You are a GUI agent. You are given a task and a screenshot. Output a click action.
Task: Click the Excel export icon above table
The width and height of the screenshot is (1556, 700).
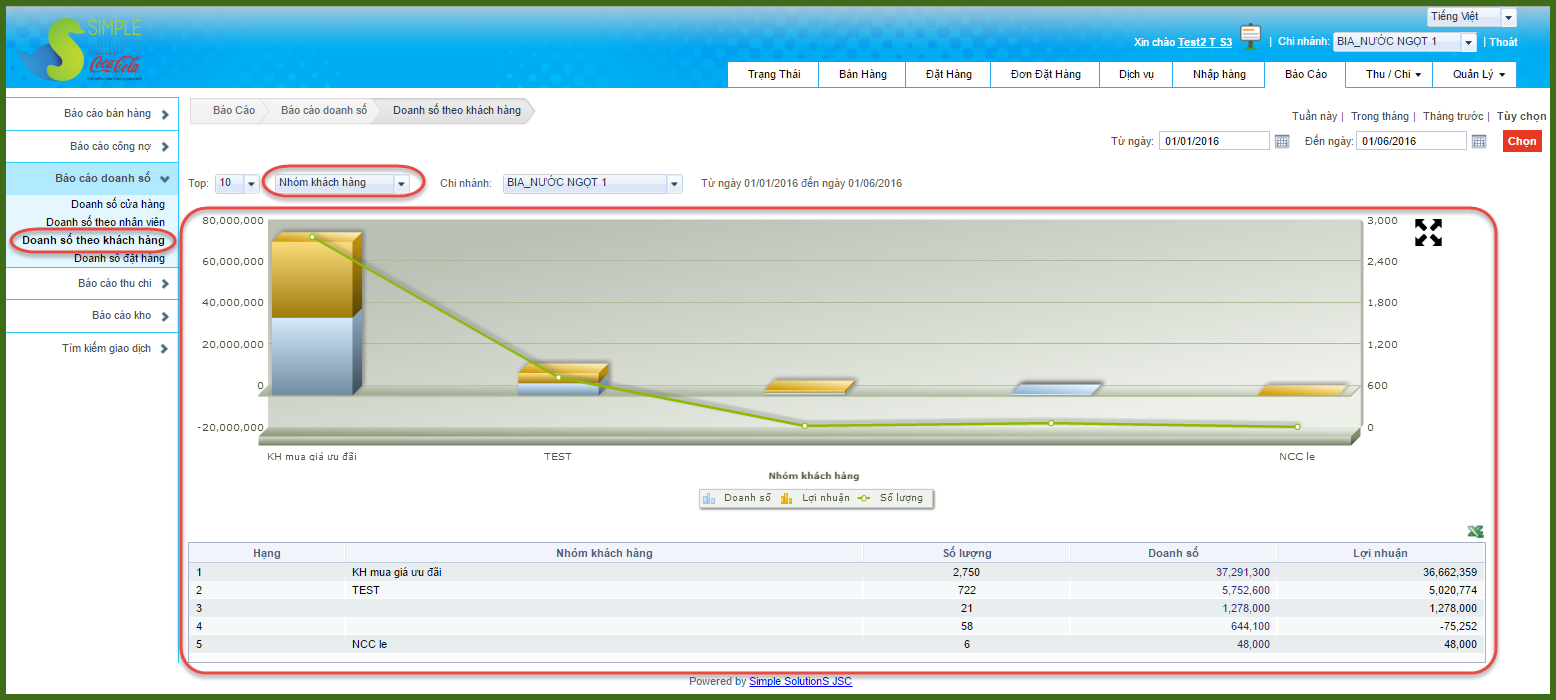(x=1475, y=531)
